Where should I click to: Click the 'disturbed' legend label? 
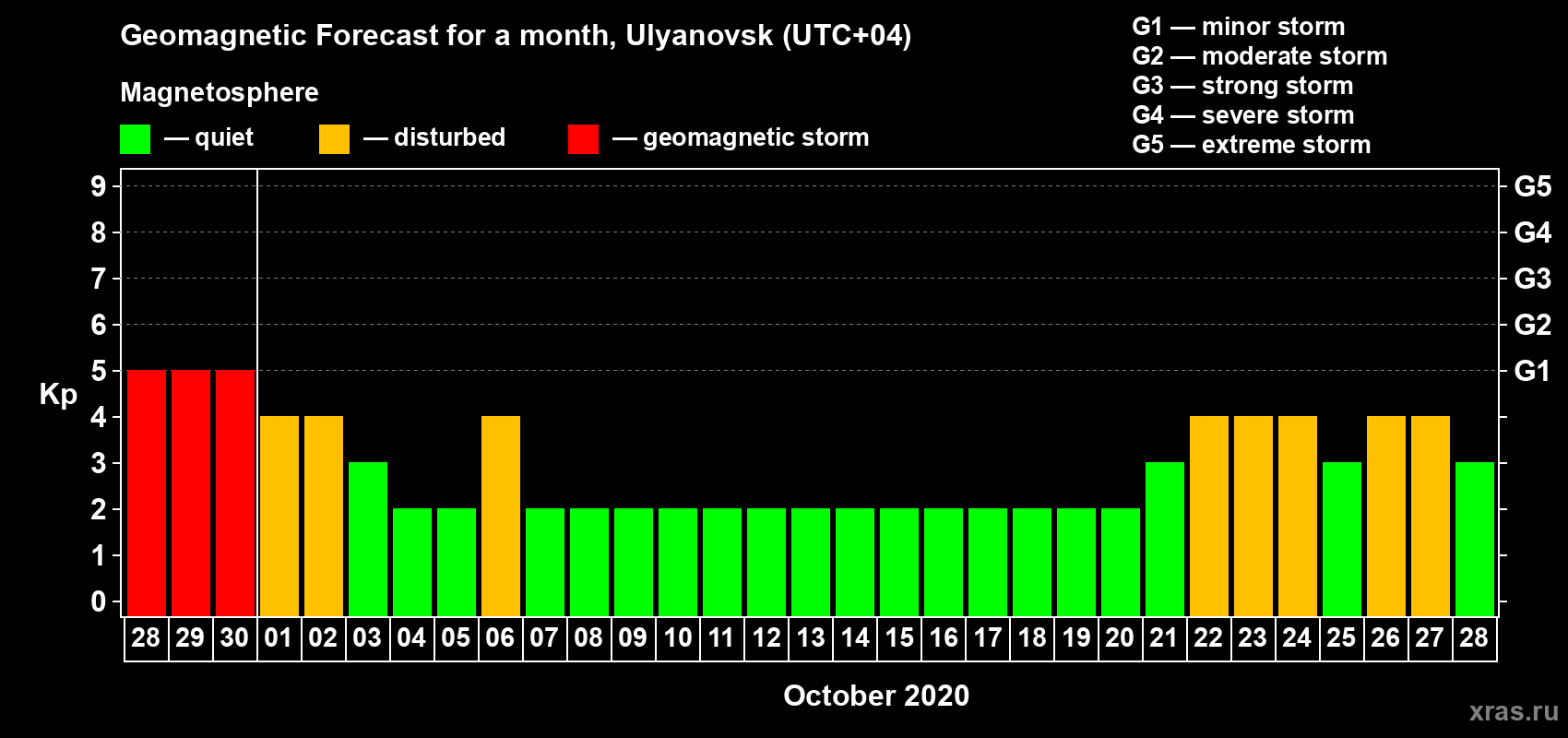449,137
